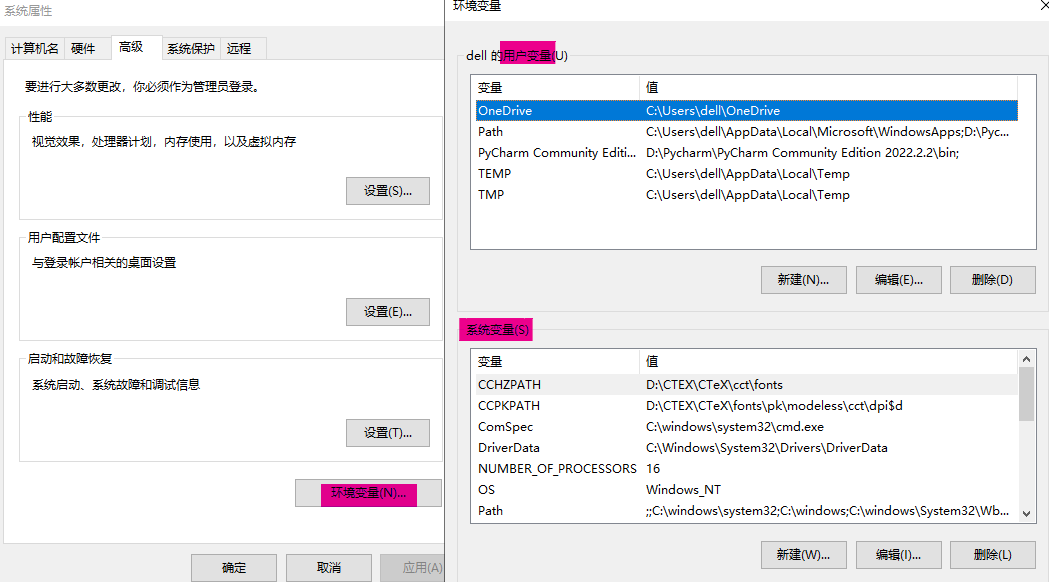
Task: Click the system variables scrollbar down arrow
Action: (x=1026, y=514)
